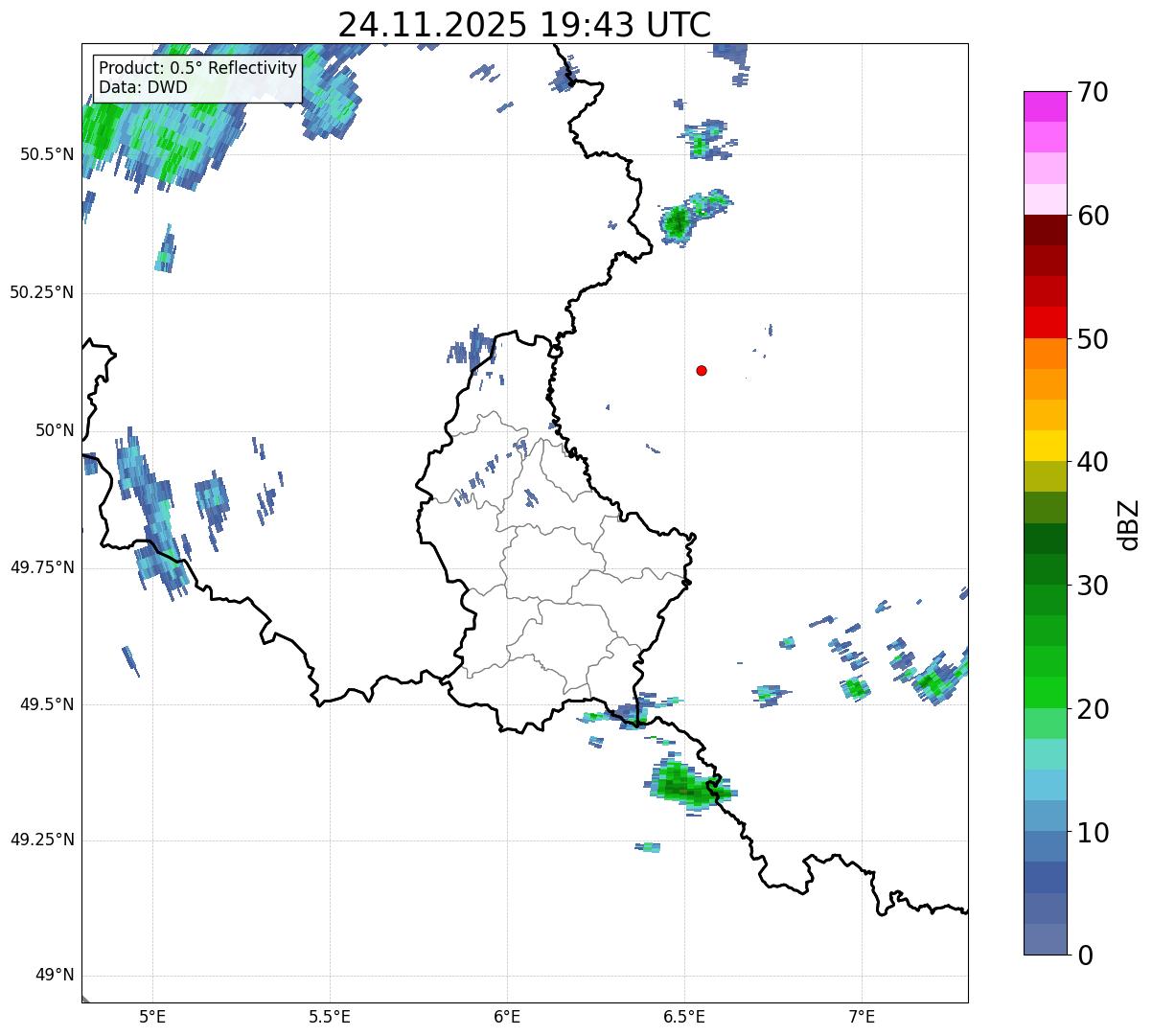
Task: Click the title "24.11.2025 19:43 UTC"
Action: tap(524, 25)
